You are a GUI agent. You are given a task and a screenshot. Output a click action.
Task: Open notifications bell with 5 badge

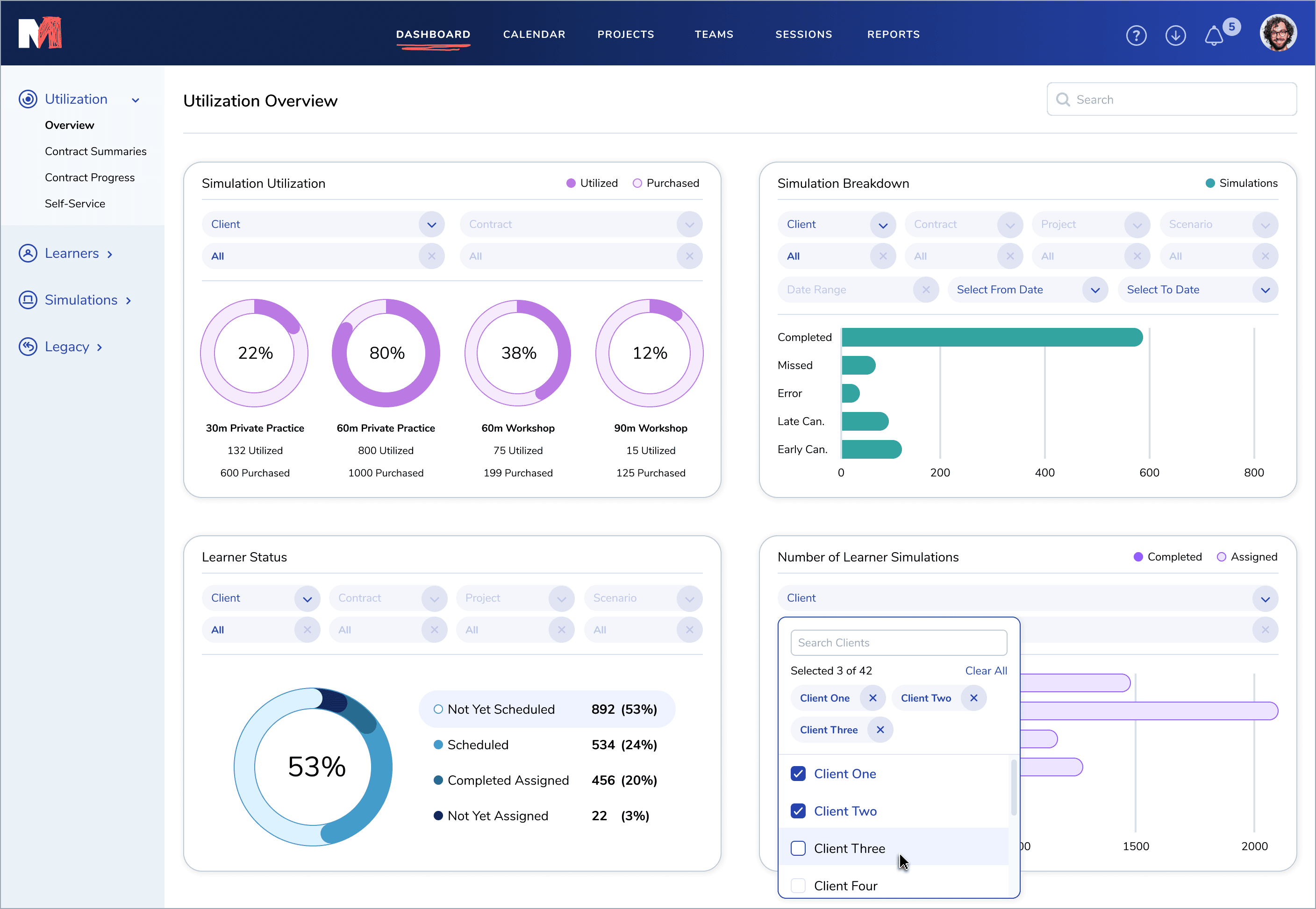pos(1214,36)
